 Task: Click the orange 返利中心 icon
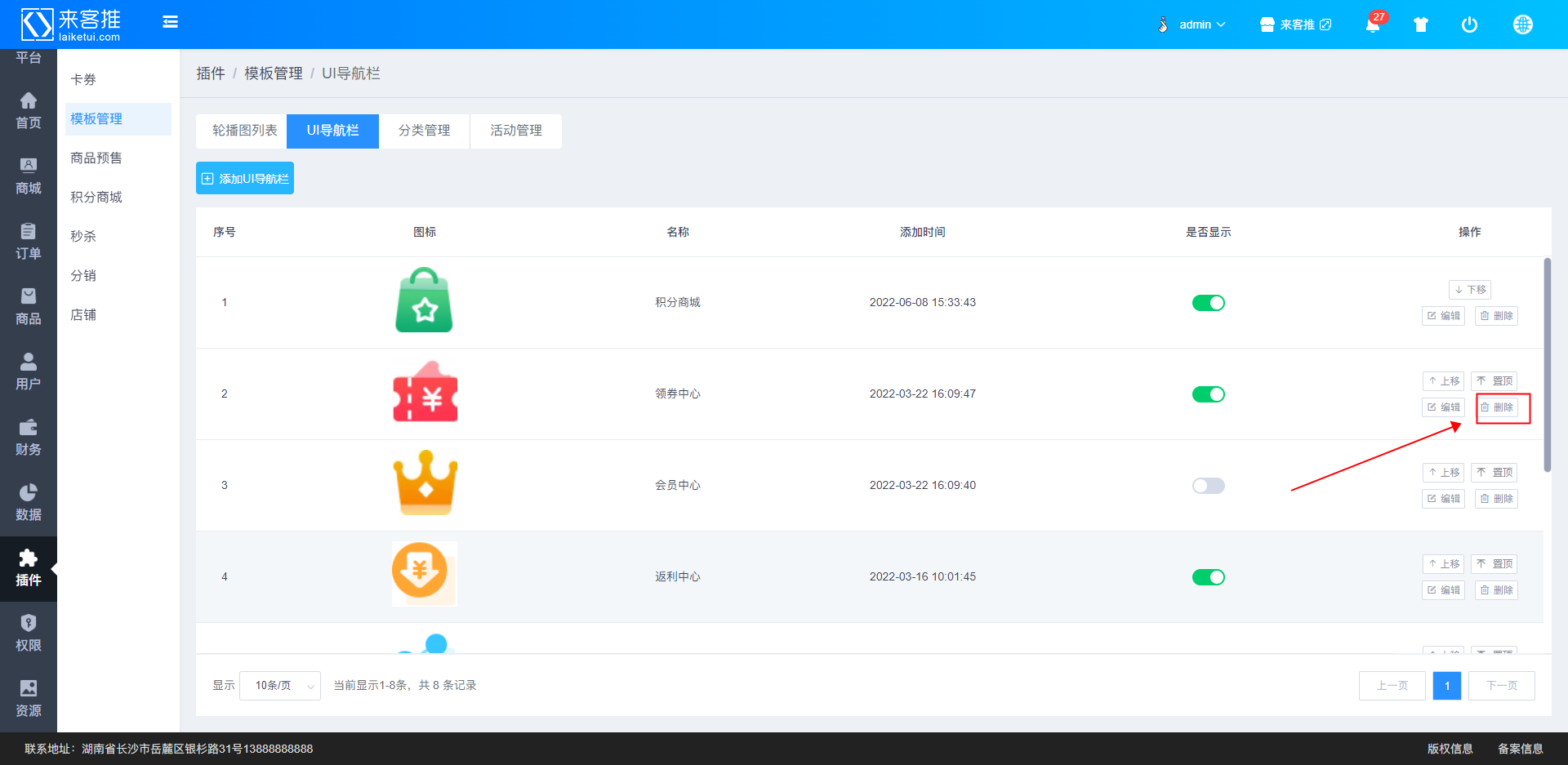tap(425, 574)
